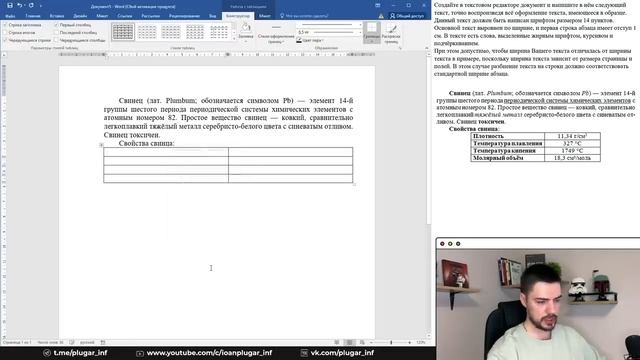Screen dimensions: 640x360
Task: Toggle Строка заголовка checkbox
Action: coord(5,25)
